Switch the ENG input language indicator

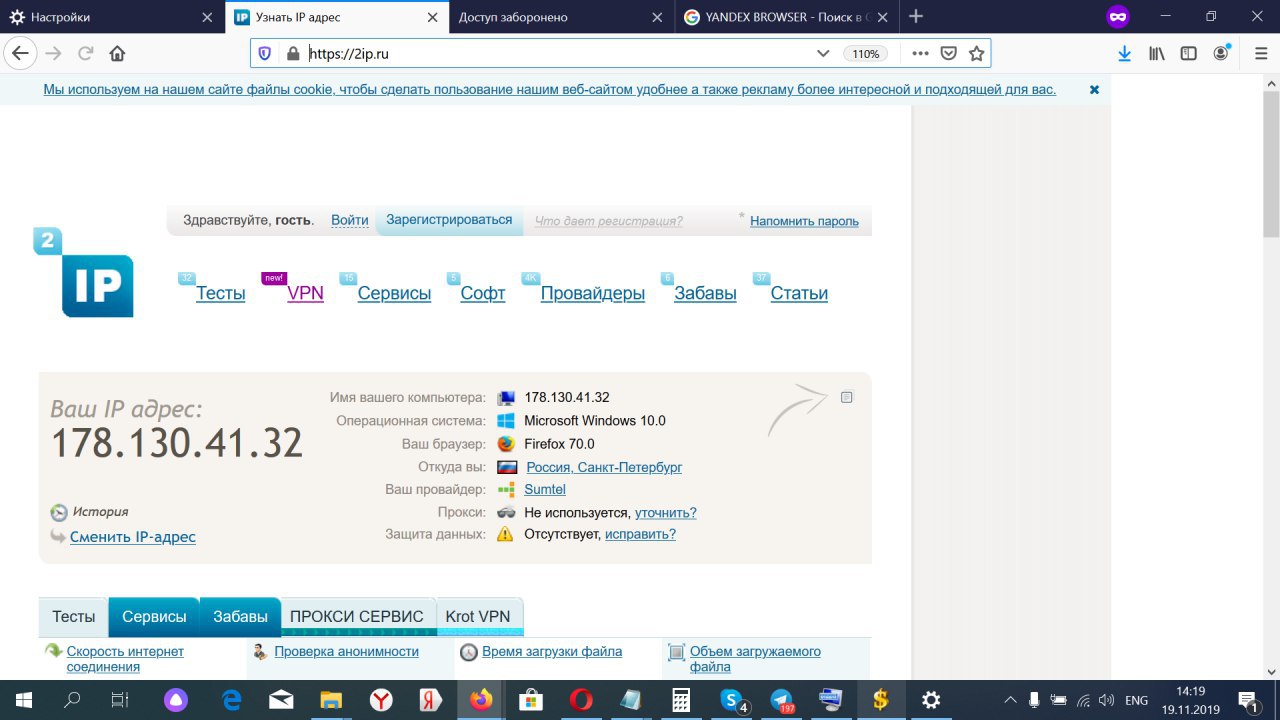click(1136, 700)
